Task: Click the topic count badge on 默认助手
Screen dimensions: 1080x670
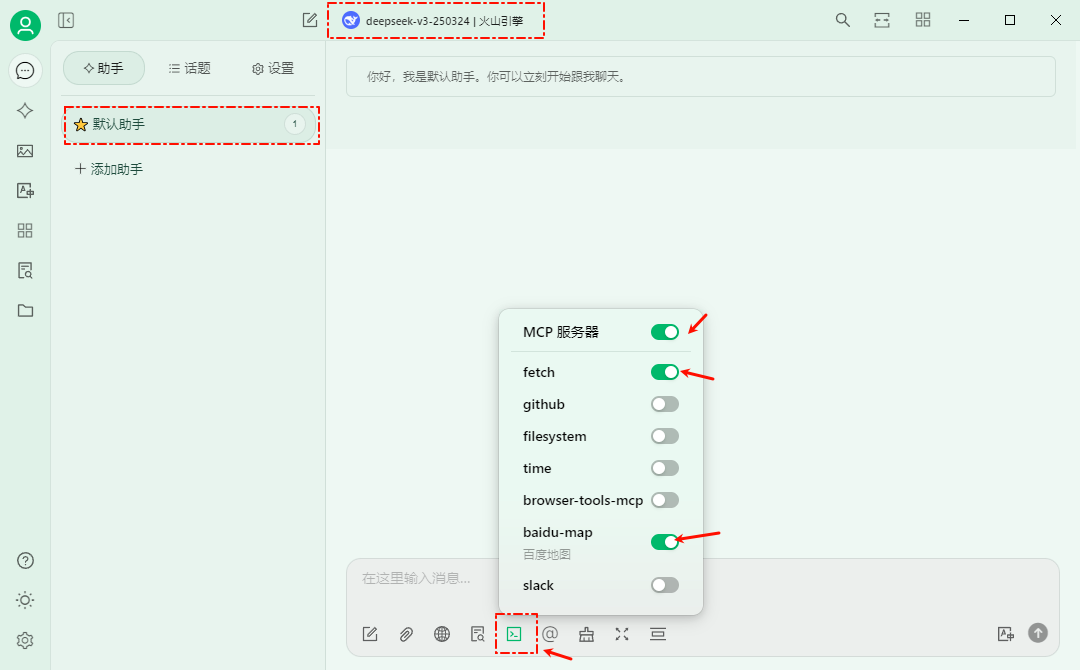Action: 295,124
